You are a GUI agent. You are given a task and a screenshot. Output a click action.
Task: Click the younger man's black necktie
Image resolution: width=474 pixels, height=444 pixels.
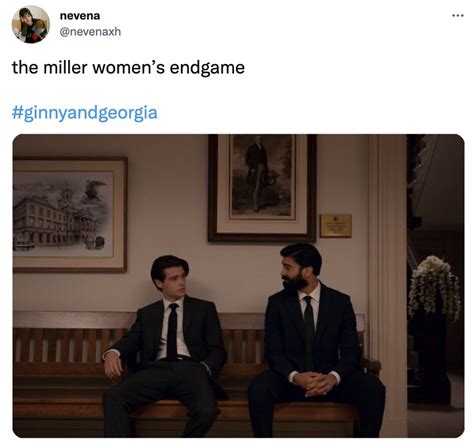pyautogui.click(x=172, y=332)
